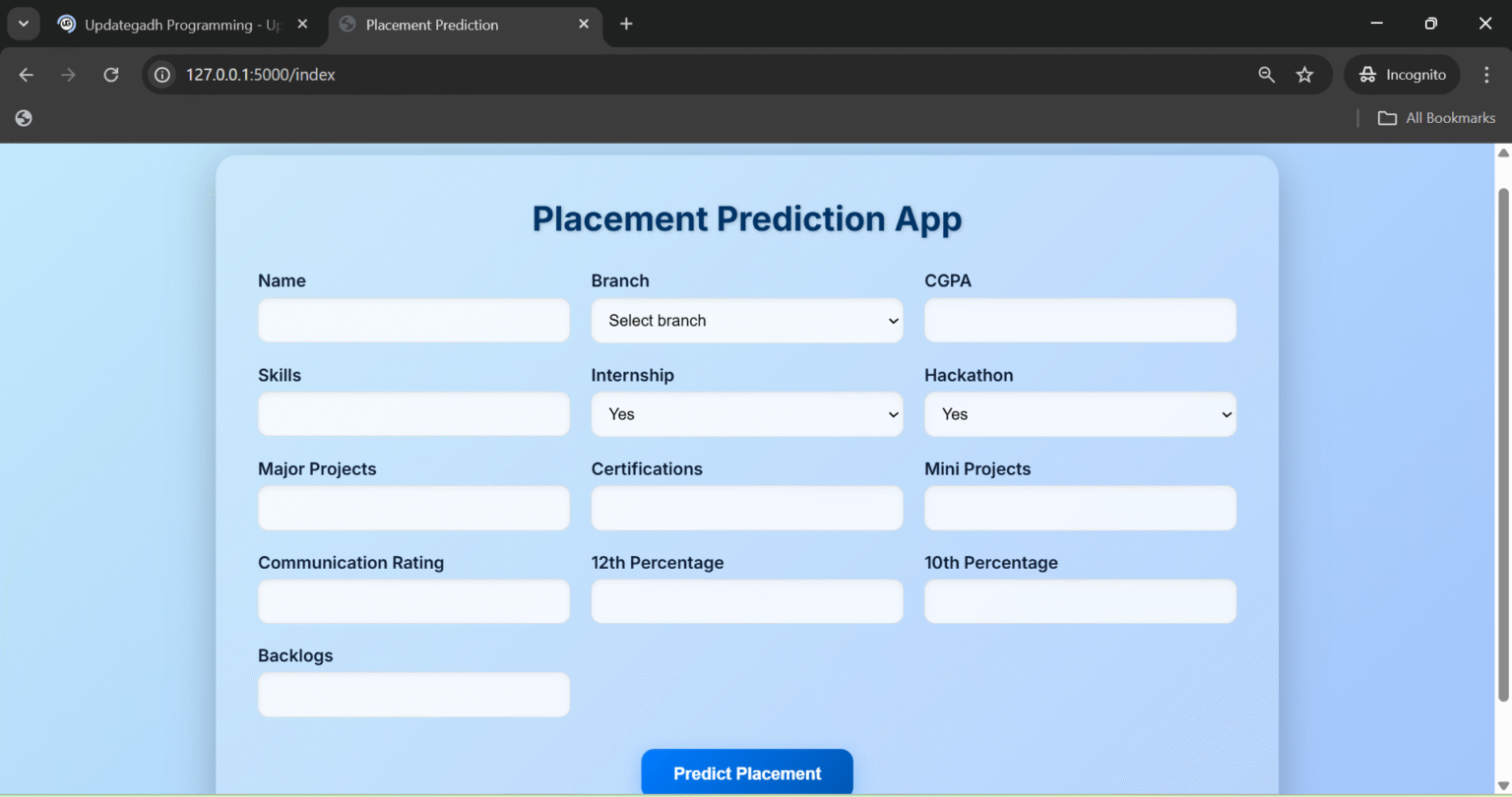Click the Predict Placement button
Image resolution: width=1512 pixels, height=797 pixels.
(746, 773)
